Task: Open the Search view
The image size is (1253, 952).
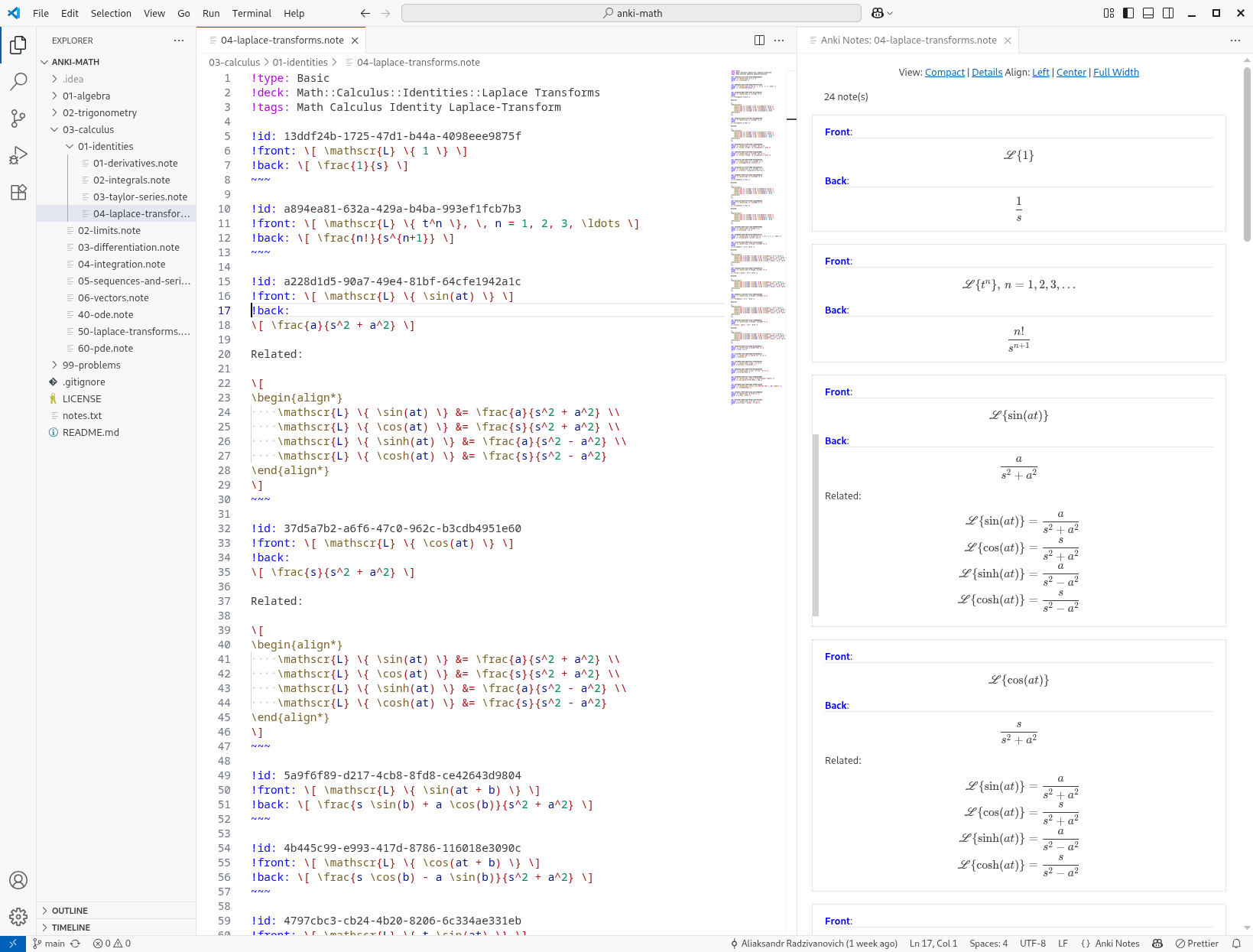Action: [x=18, y=81]
